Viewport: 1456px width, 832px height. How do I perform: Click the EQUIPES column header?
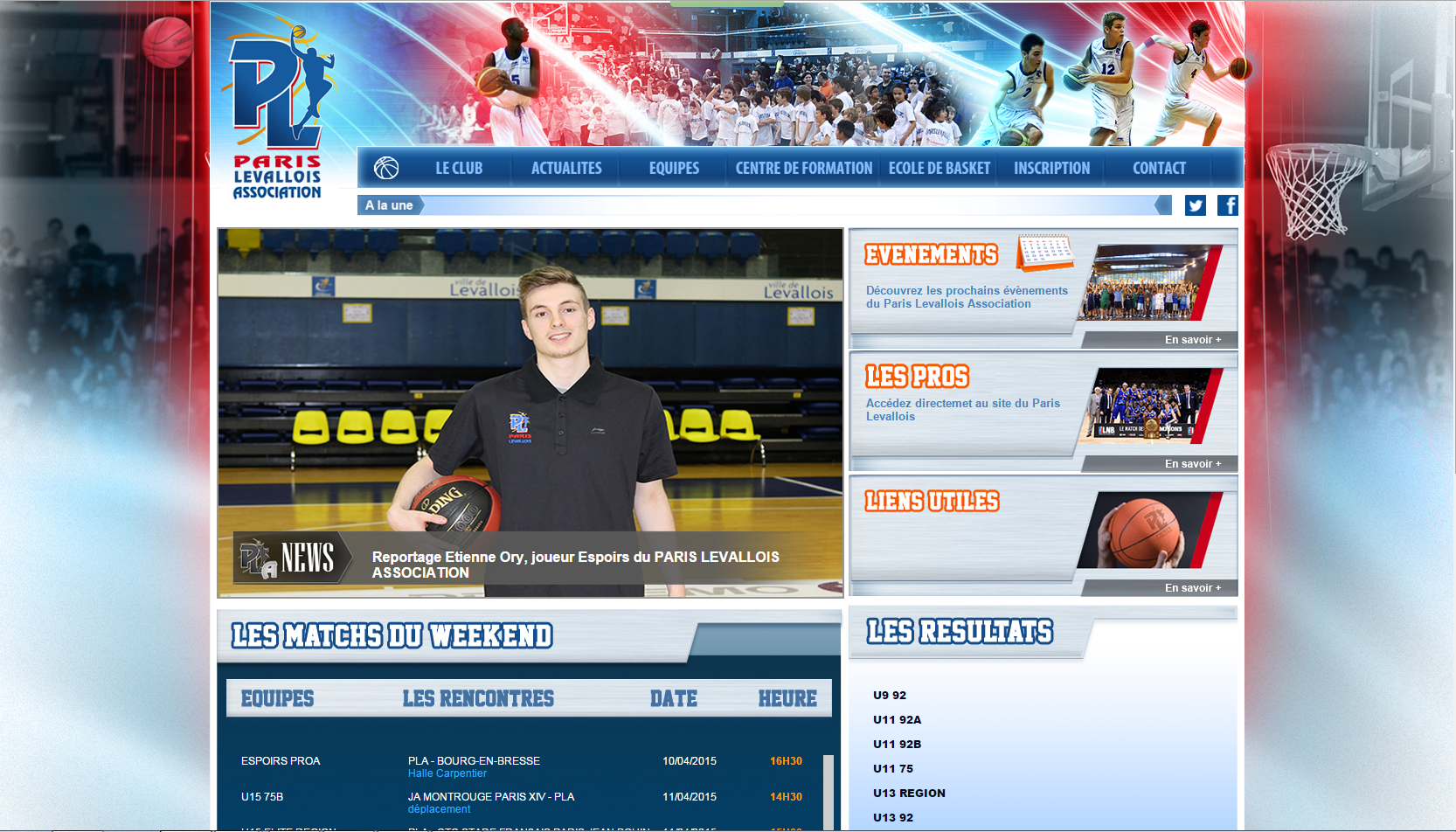click(277, 698)
